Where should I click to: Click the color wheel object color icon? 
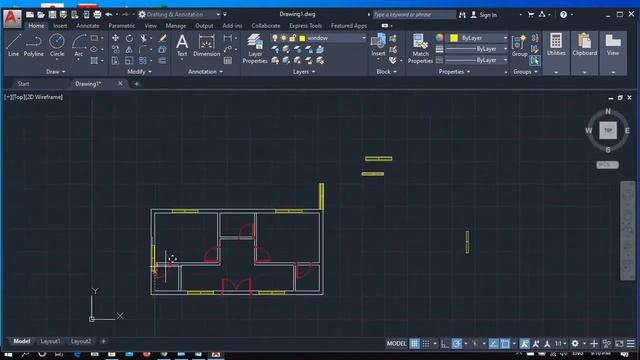pos(439,38)
